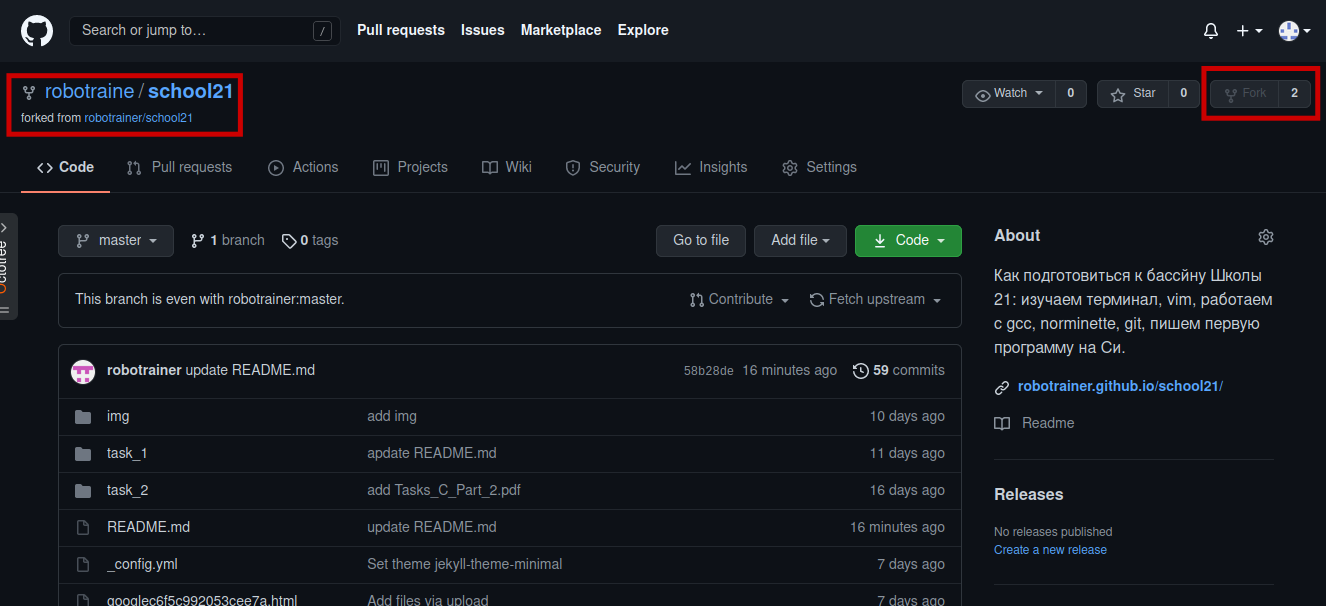Open Issues in top navigation
Screen dimensions: 1326x606
click(x=483, y=30)
